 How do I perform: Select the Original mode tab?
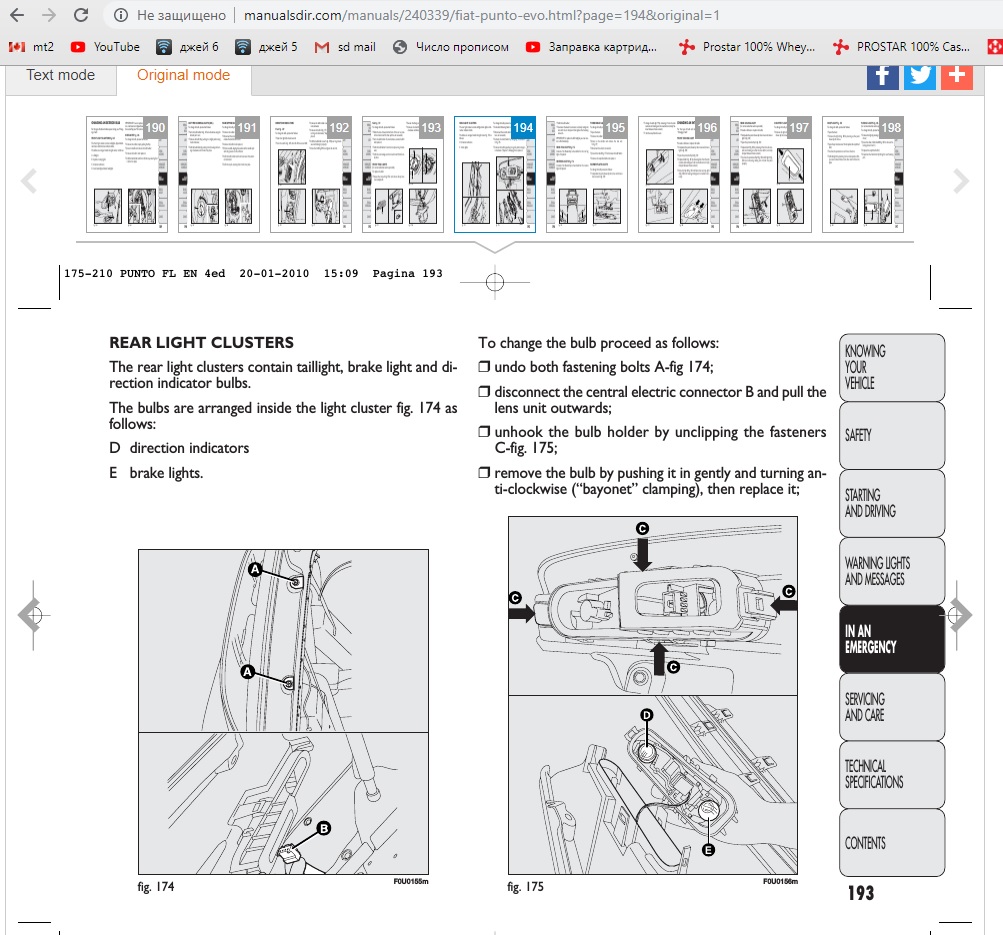(x=183, y=76)
